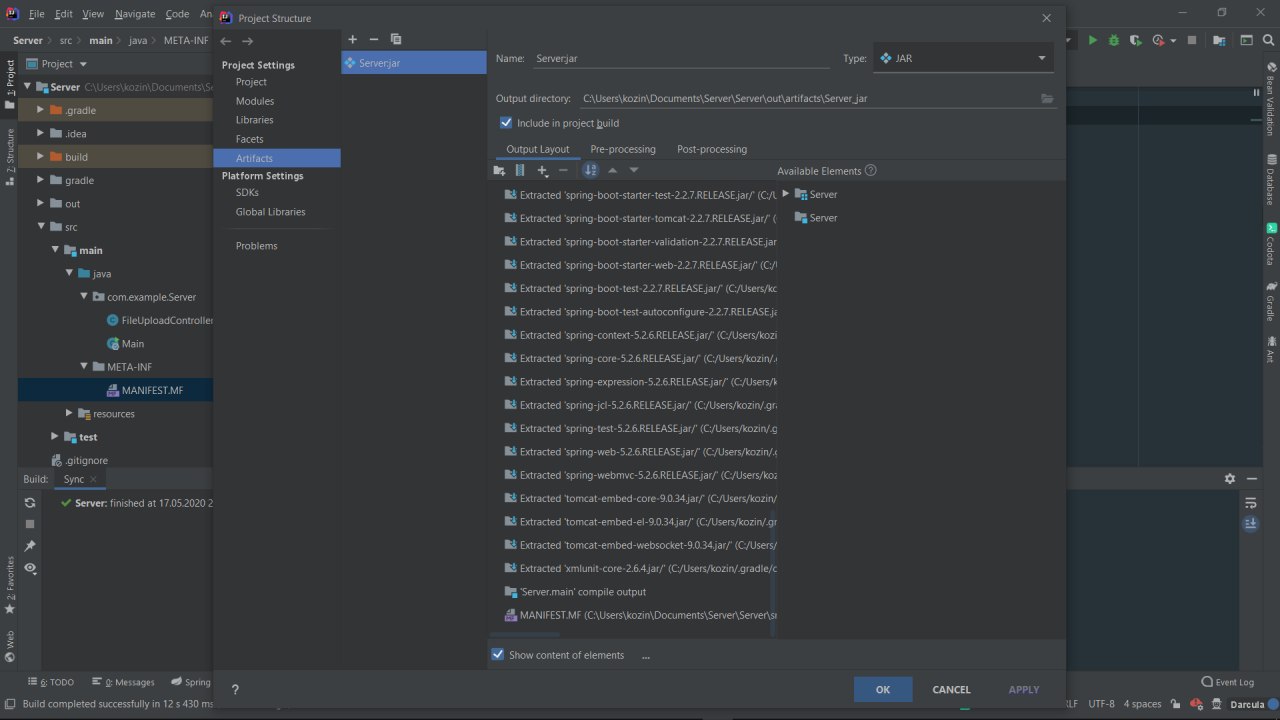The height and width of the screenshot is (720, 1280).
Task: Collapse the META-INF folder in Project tree
Action: coord(84,367)
